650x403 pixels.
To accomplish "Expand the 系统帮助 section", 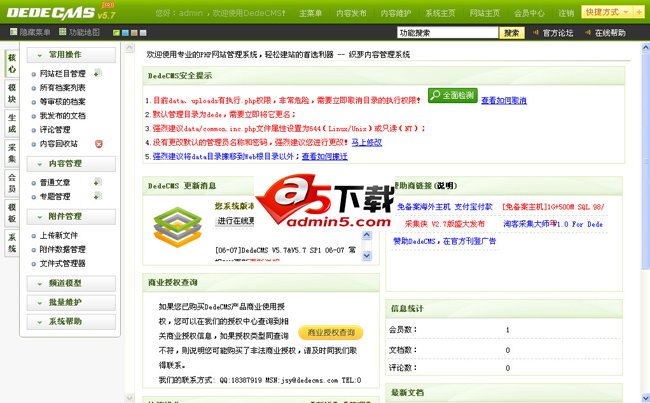I will (71, 321).
